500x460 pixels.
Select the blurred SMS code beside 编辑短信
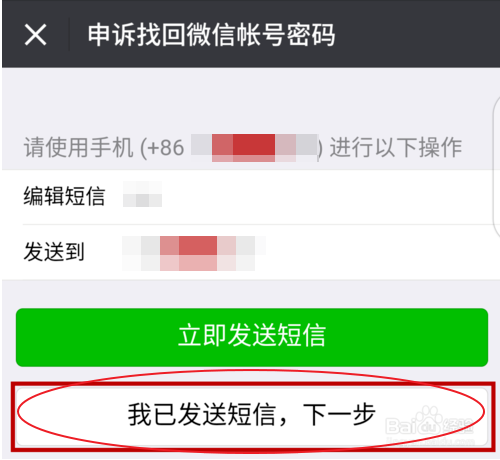click(x=142, y=194)
